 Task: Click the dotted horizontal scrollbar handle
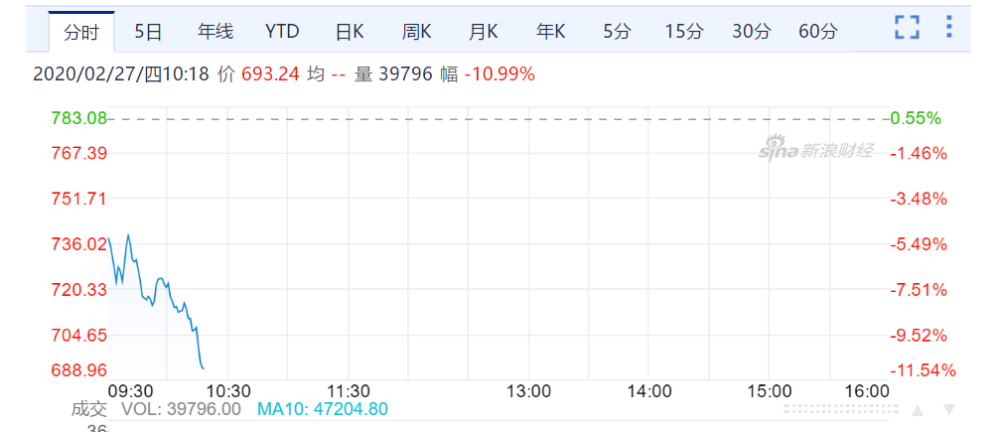(x=837, y=409)
